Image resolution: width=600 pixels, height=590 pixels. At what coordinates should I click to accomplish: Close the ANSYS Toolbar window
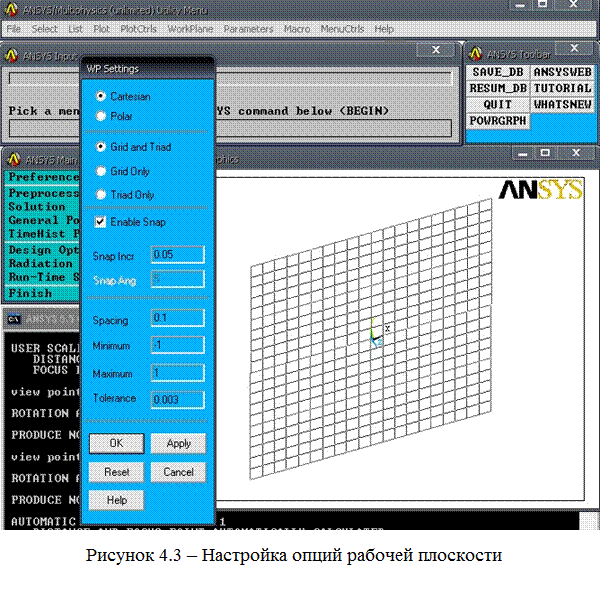(574, 49)
